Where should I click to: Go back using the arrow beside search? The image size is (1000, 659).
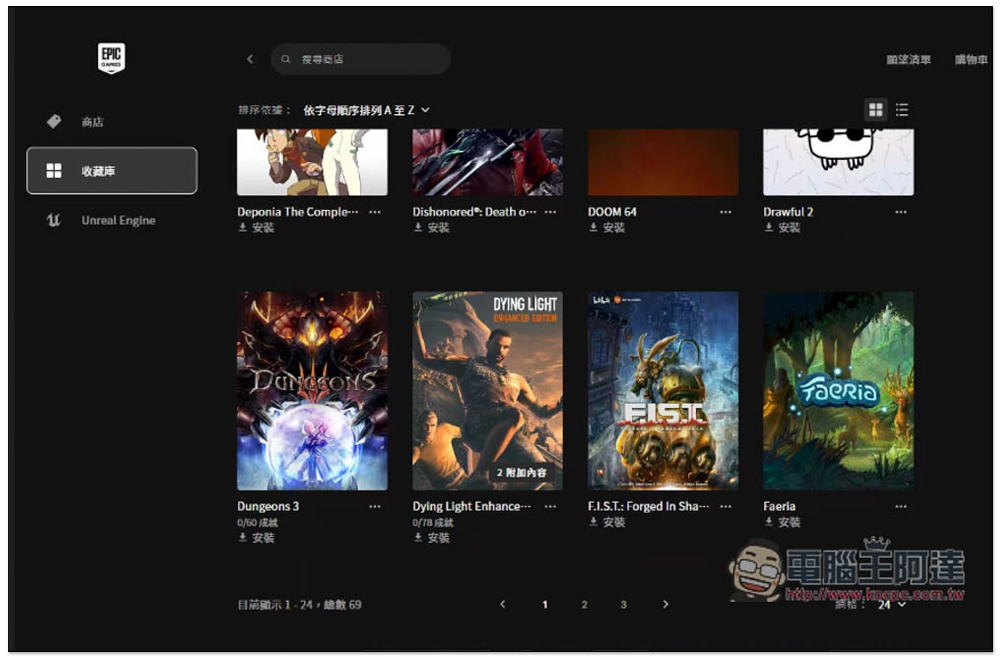(x=250, y=59)
